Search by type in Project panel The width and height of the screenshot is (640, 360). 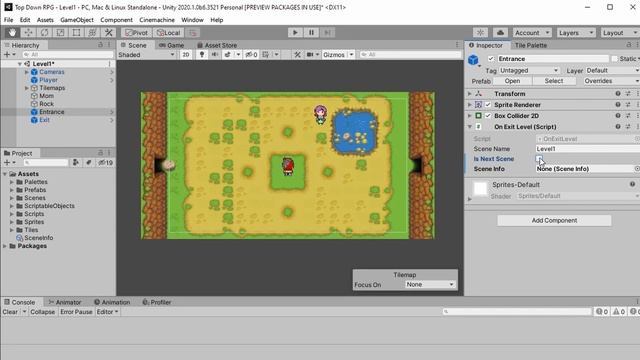point(76,162)
